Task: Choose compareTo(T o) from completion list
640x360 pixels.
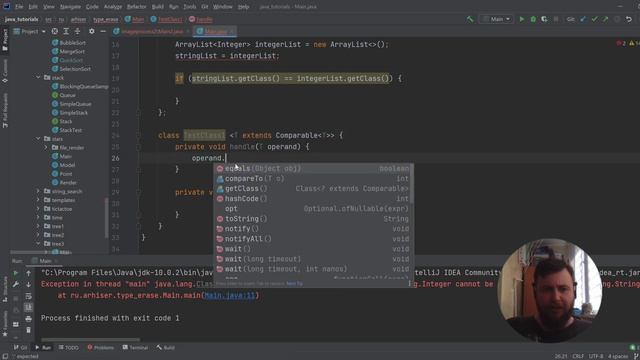Action: point(313,178)
